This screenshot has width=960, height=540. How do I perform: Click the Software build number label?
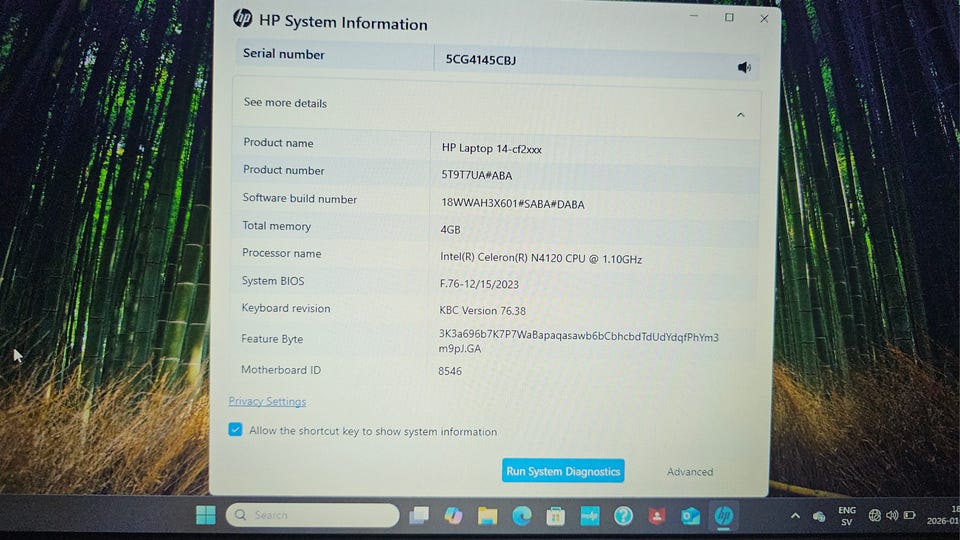(x=299, y=198)
